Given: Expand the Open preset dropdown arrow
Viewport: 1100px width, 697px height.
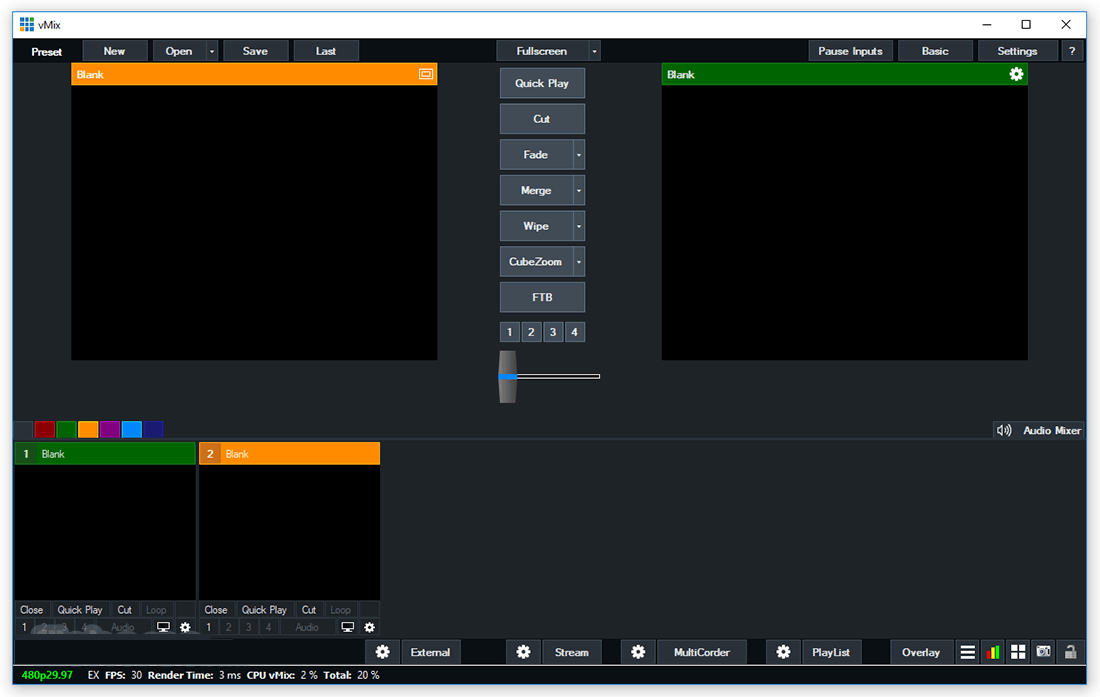Looking at the screenshot, I should coord(212,51).
